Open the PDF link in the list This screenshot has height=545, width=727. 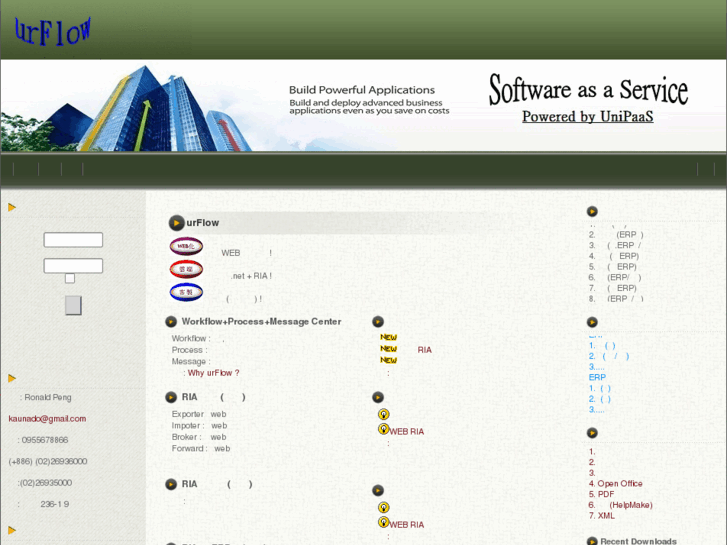click(x=606, y=494)
